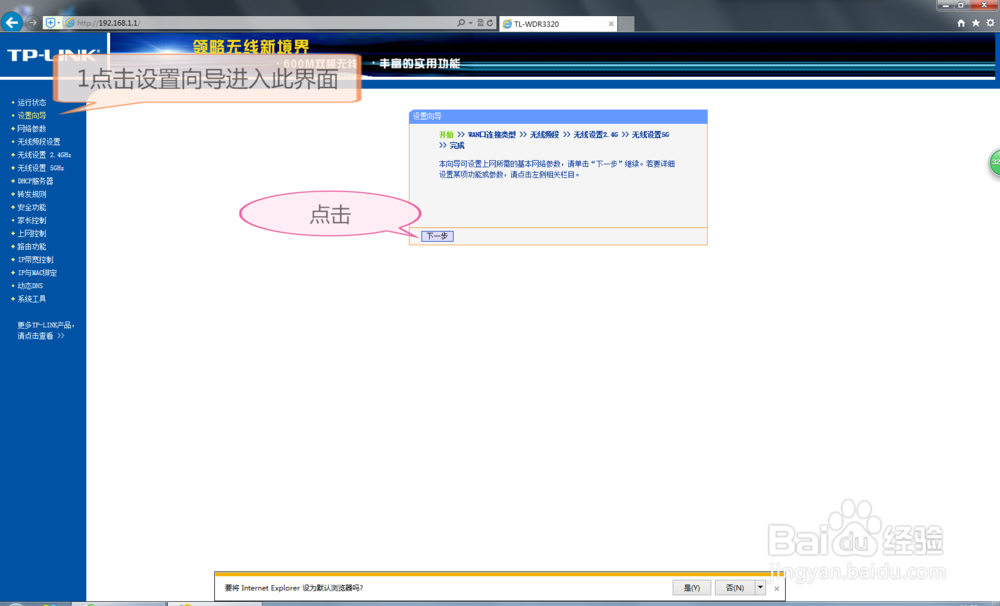Open Favorites star icon
Viewport: 1000px width, 606px height.
976,23
